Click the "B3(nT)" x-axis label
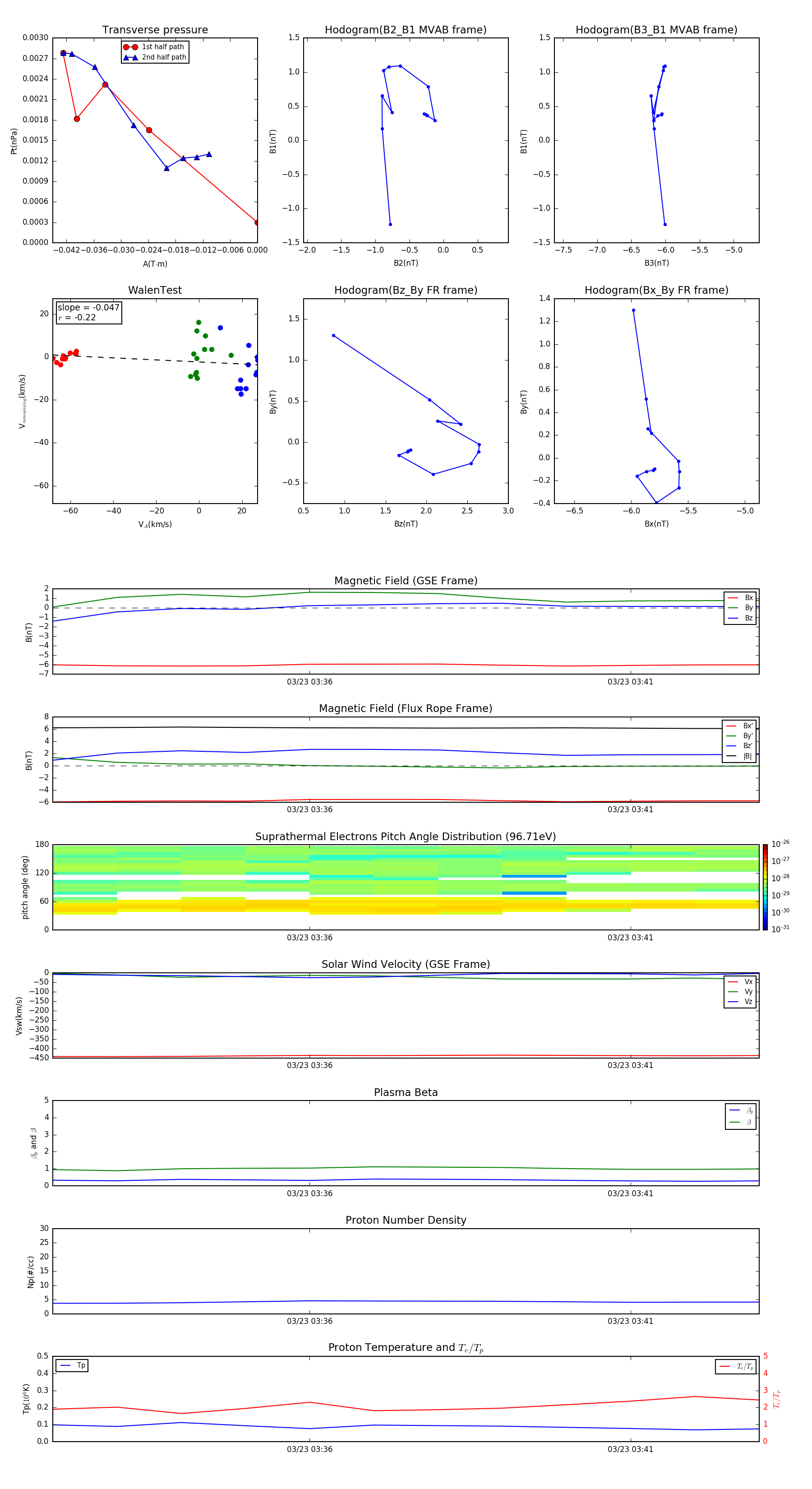 656,263
